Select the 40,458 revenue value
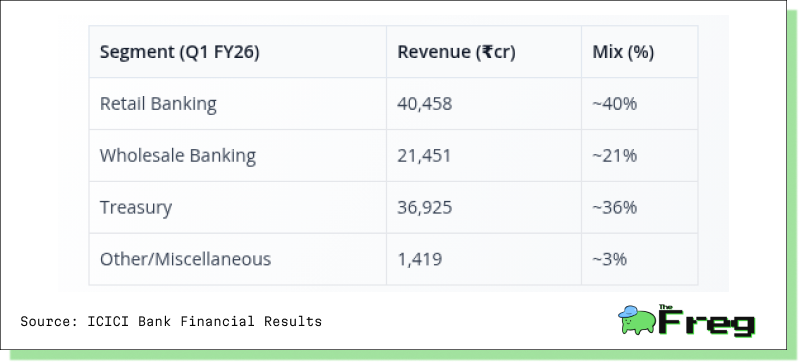Viewport: 799px width, 362px height. coord(424,104)
